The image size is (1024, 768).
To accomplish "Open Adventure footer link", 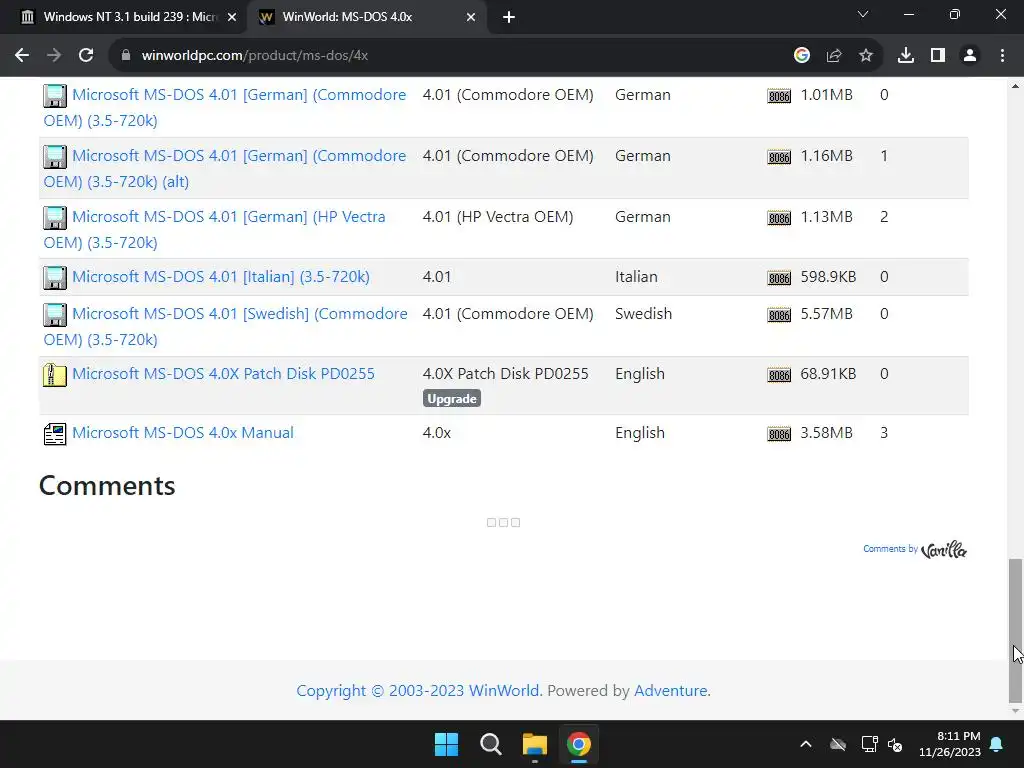I will coord(671,690).
